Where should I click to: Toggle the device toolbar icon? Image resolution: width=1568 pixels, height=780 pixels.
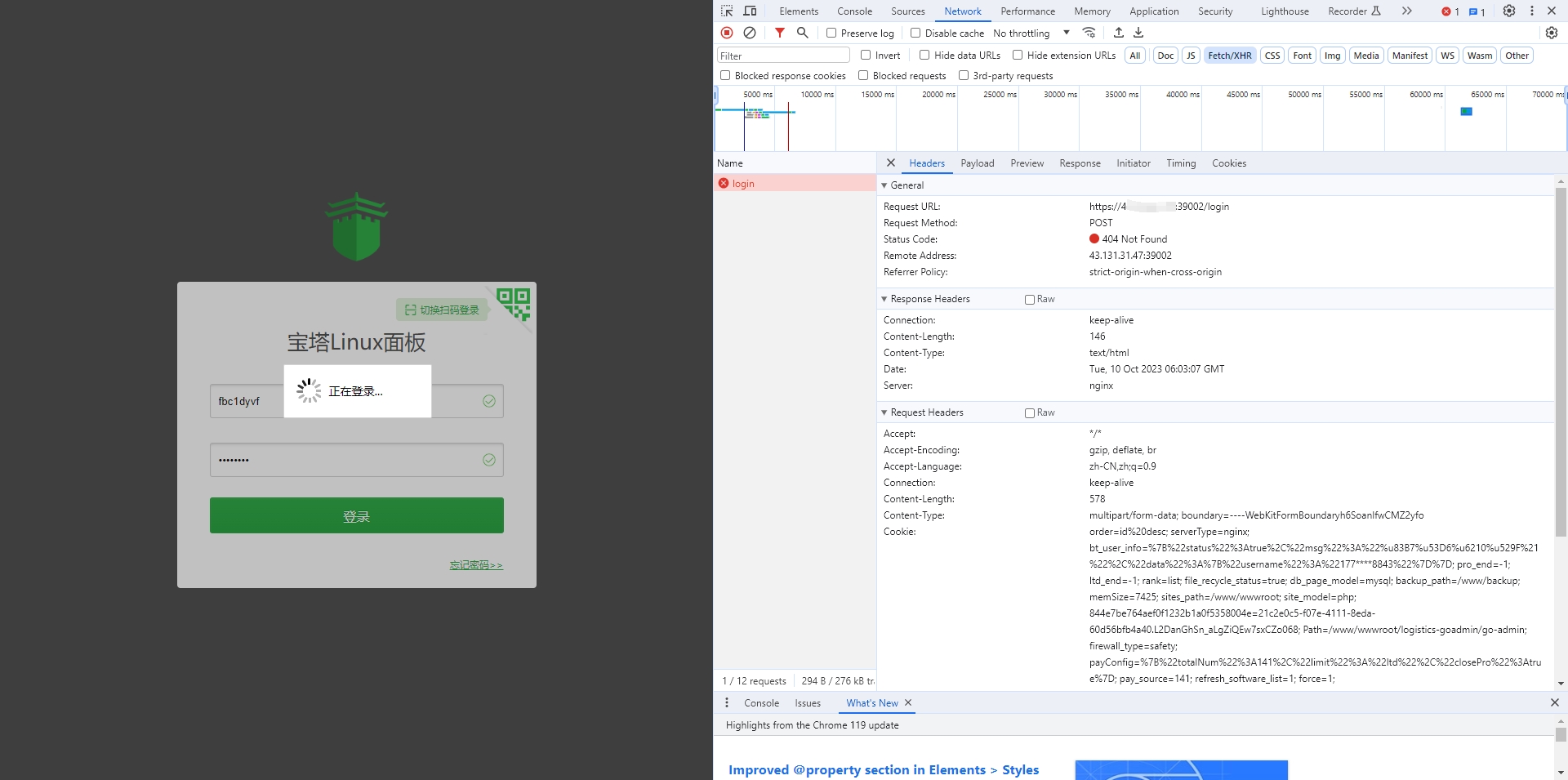[750, 11]
